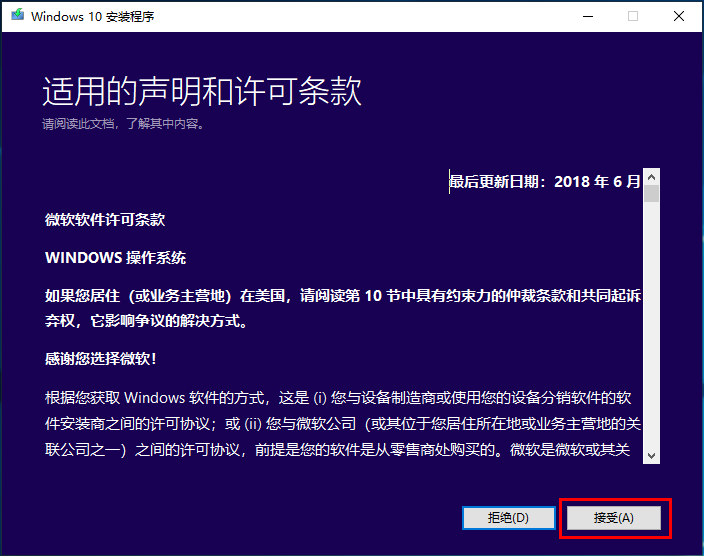
Task: Click the line starting 如果您居住 (或业务主营地)
Action: coord(343,296)
